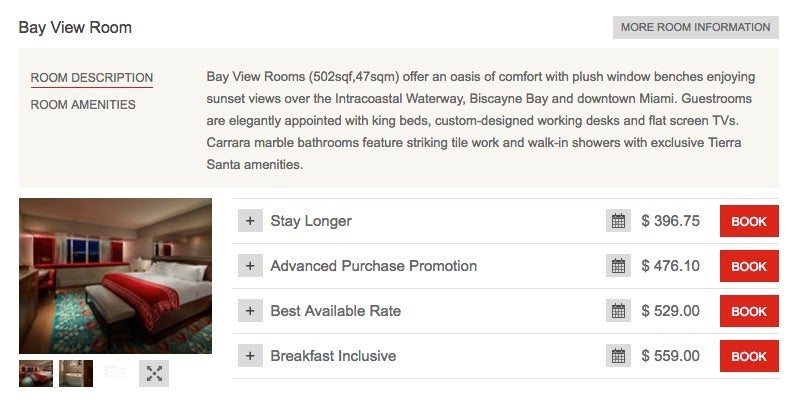This screenshot has width=799, height=403.
Task: Open calendar for Breakfast Inclusive rate
Action: click(618, 356)
